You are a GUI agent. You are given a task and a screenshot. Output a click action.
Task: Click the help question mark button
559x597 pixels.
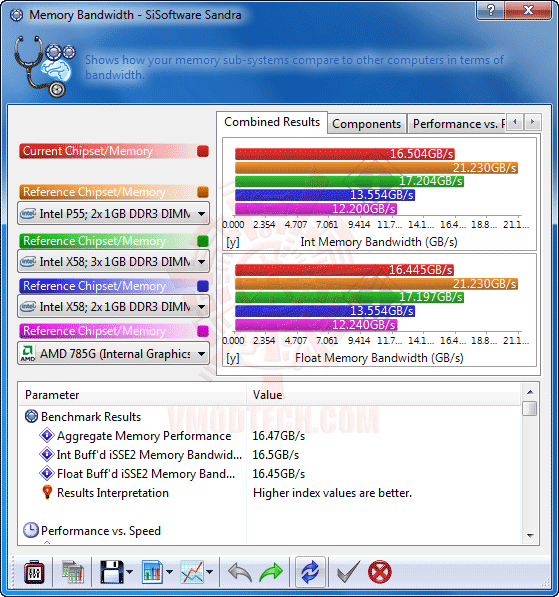tap(491, 10)
